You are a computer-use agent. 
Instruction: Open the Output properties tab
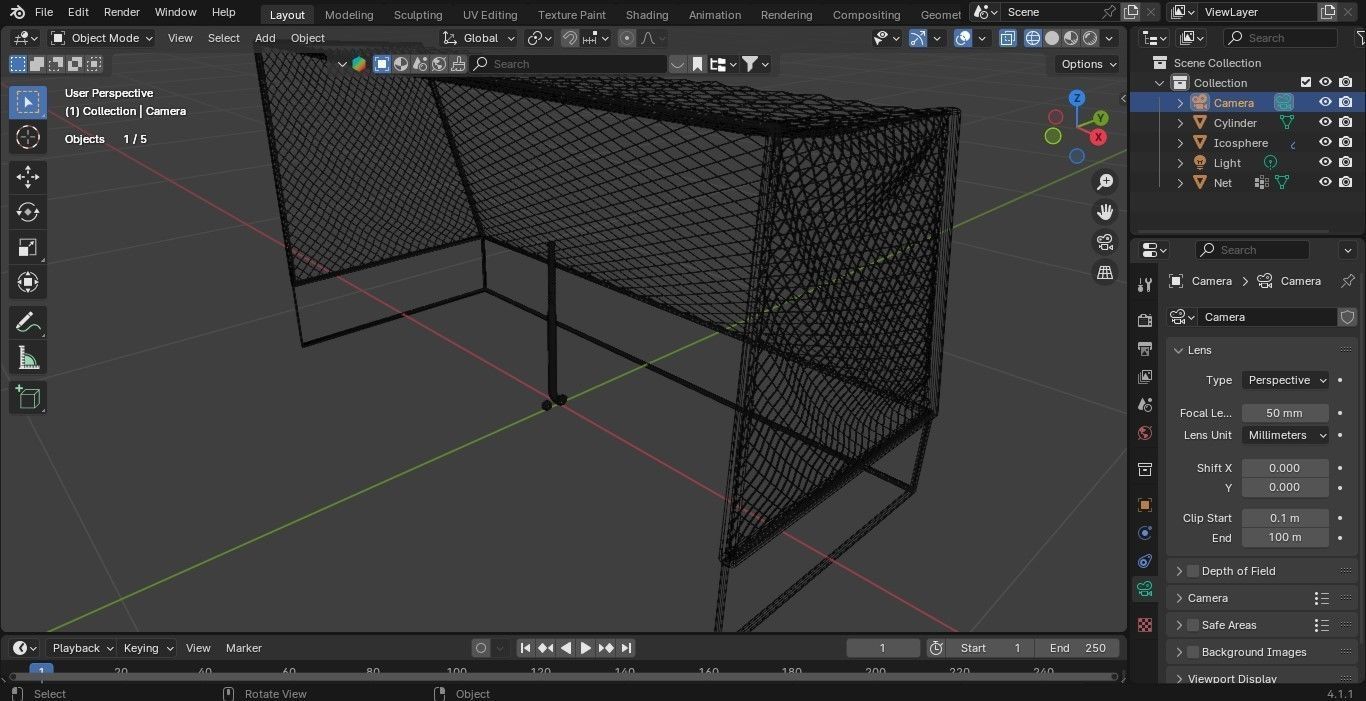(1145, 348)
